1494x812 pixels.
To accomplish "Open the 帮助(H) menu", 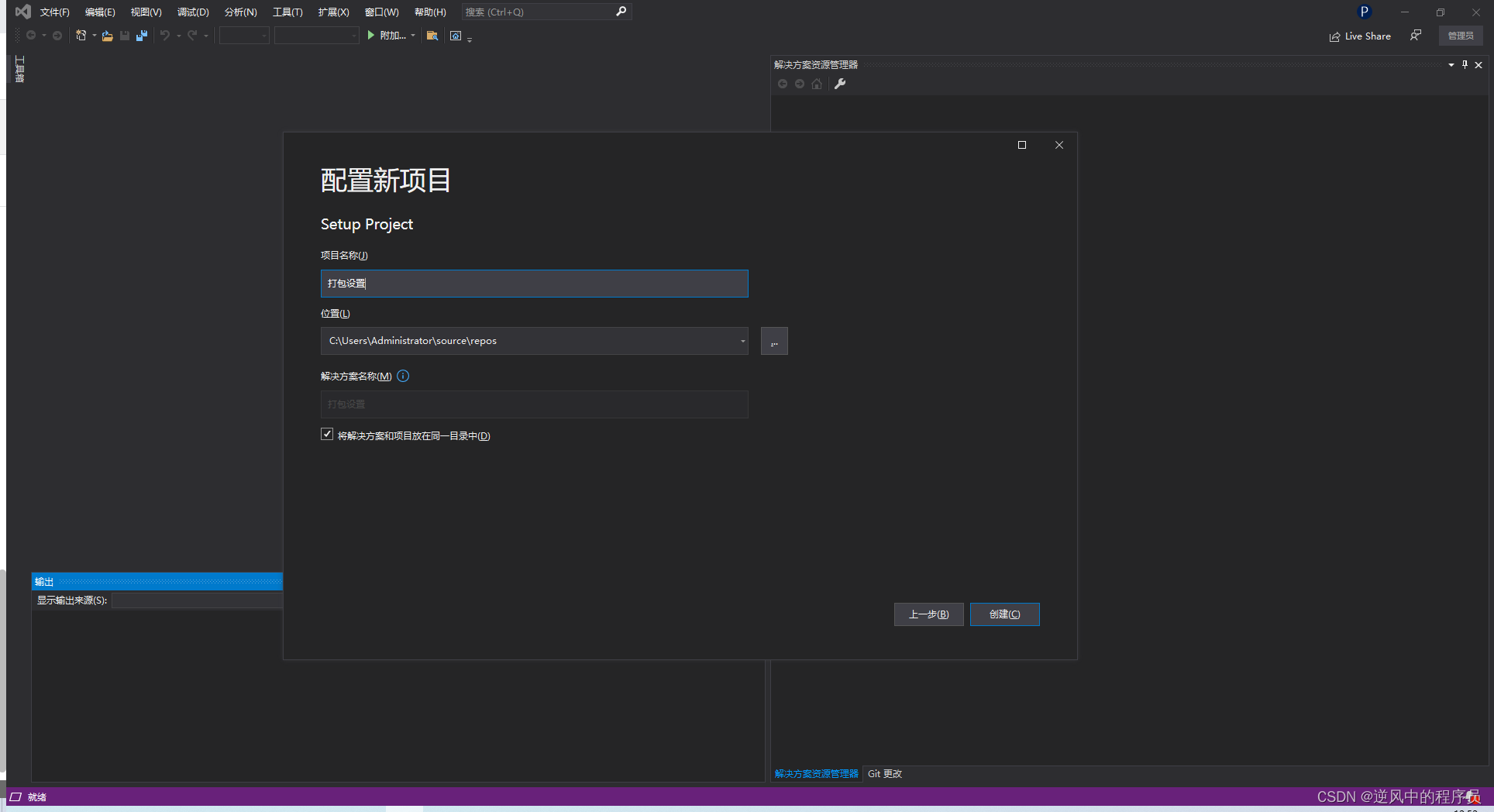I will coord(430,12).
